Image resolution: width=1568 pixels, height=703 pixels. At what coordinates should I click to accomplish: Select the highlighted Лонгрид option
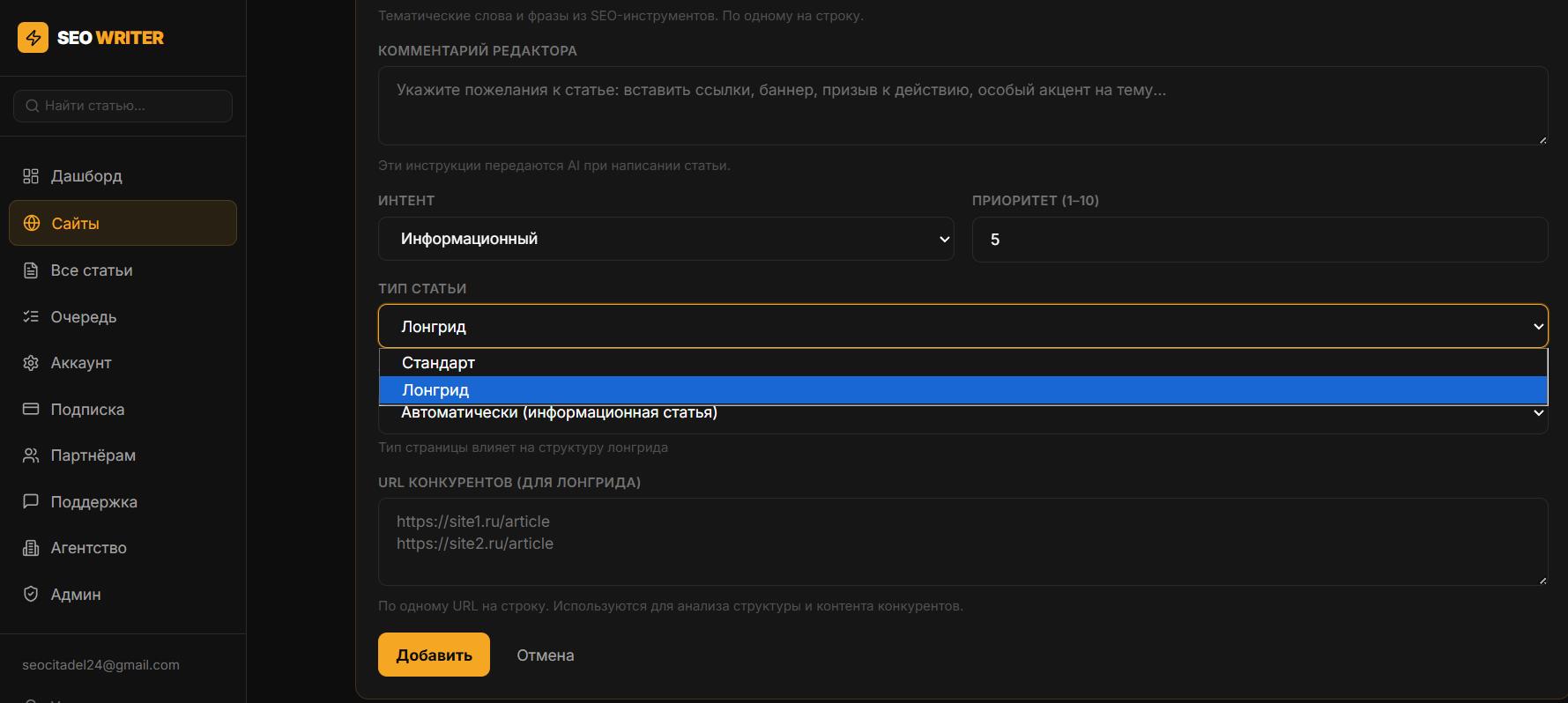tap(962, 390)
